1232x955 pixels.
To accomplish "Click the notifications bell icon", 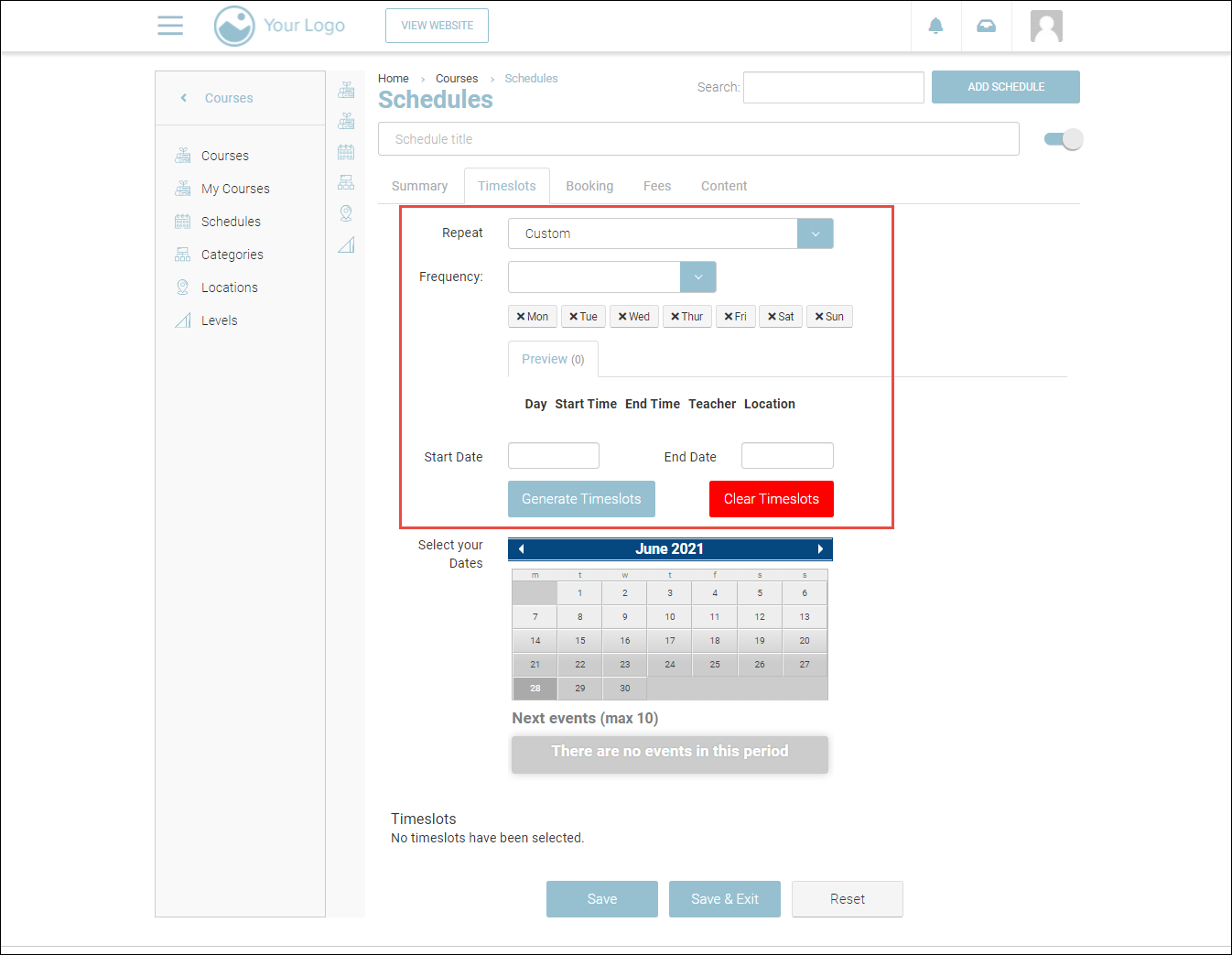I will 935,26.
